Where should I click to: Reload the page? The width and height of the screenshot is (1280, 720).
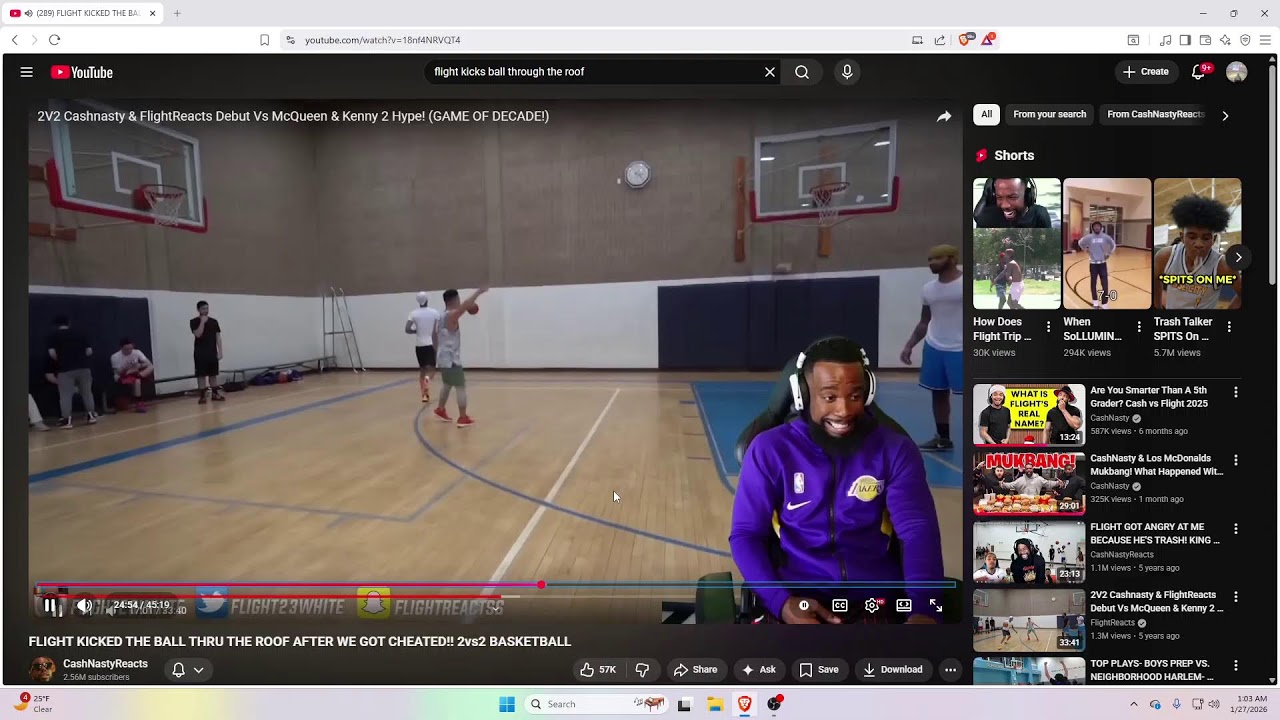click(x=54, y=40)
